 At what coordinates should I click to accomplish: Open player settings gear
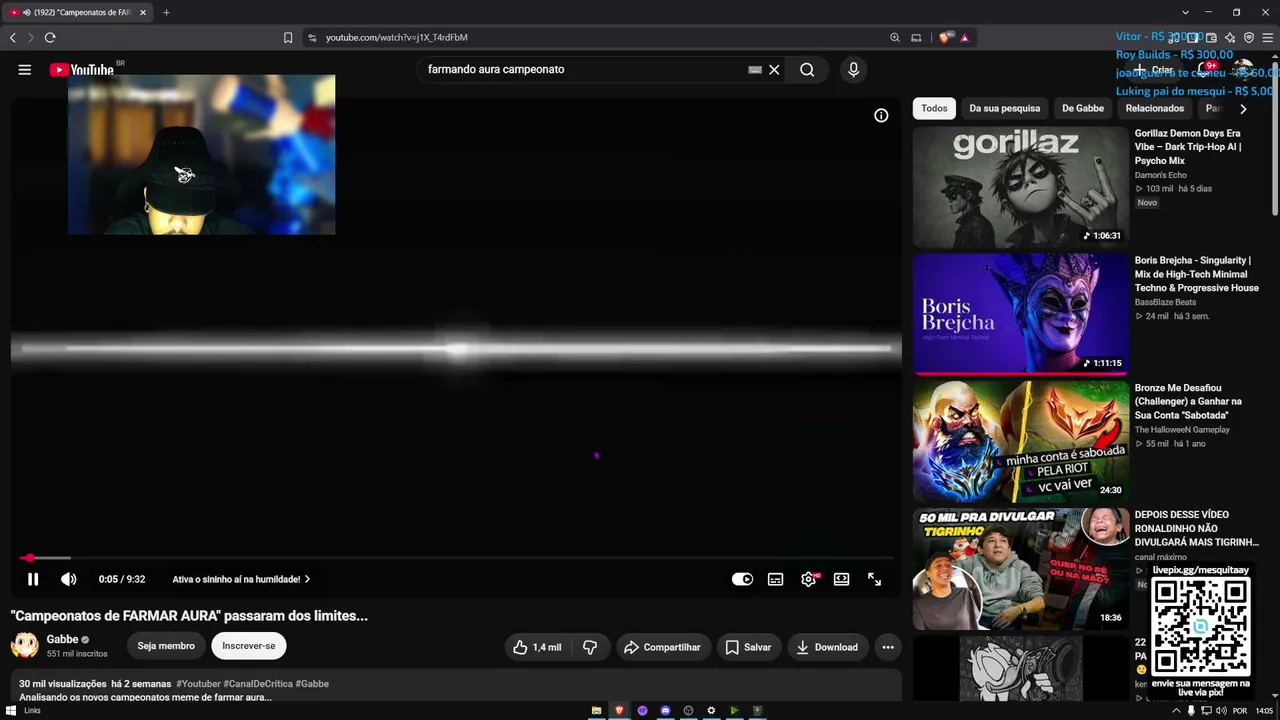click(x=808, y=579)
